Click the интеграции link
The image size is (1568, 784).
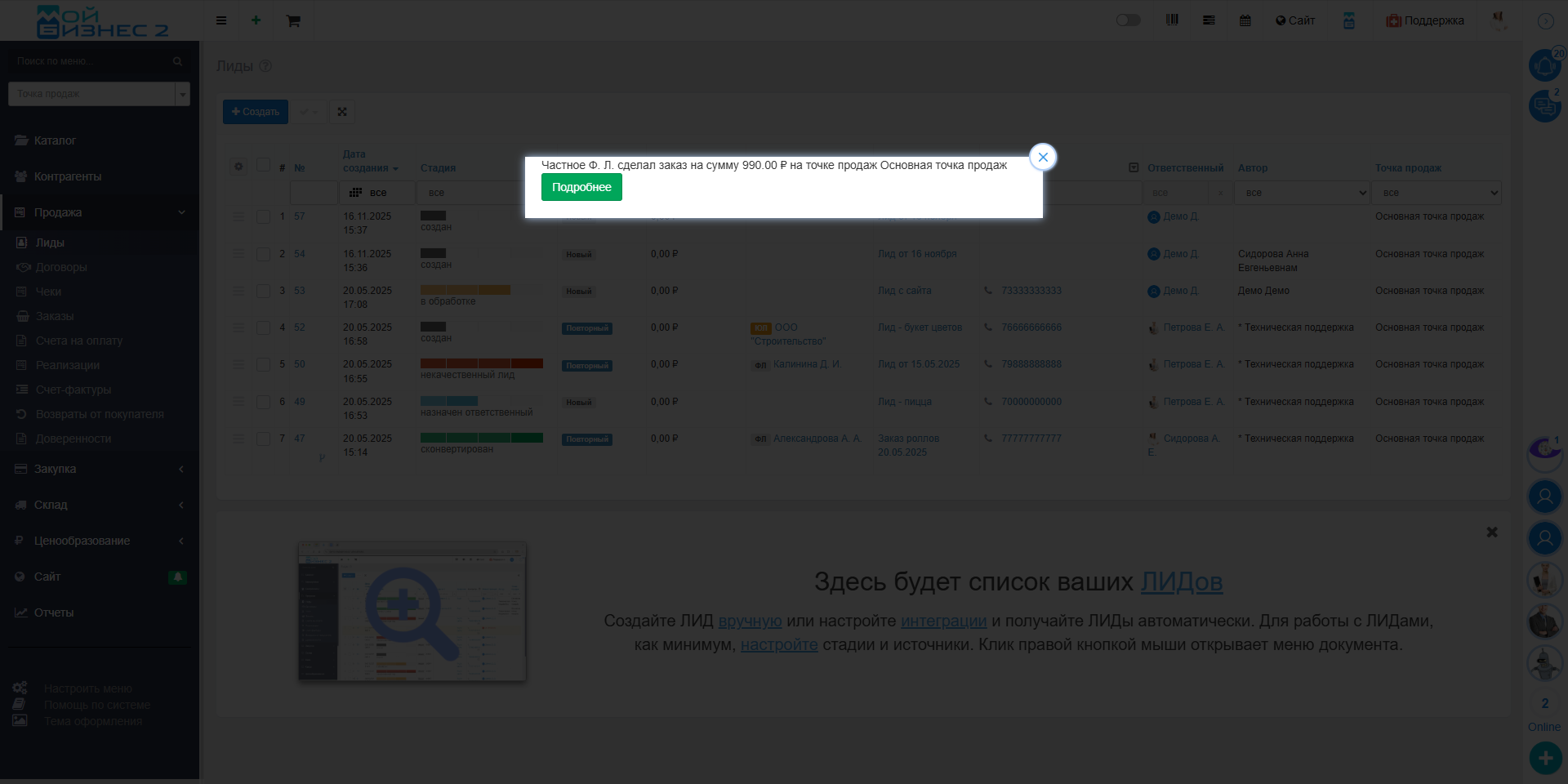pos(943,621)
